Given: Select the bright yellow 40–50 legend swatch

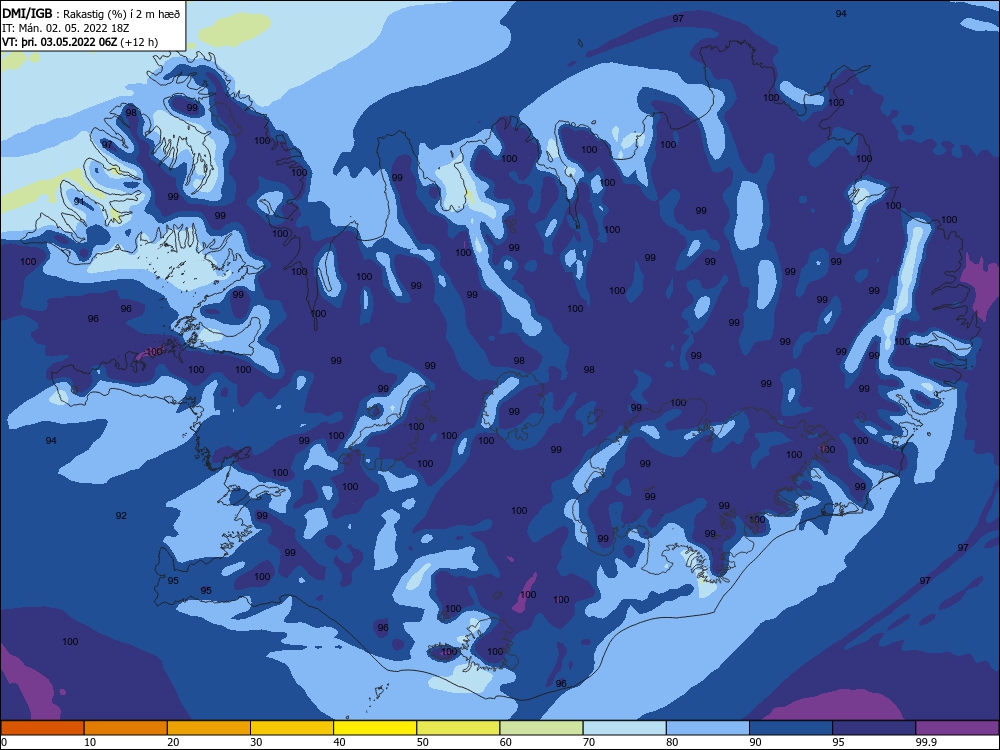Looking at the screenshot, I should click(x=375, y=728).
